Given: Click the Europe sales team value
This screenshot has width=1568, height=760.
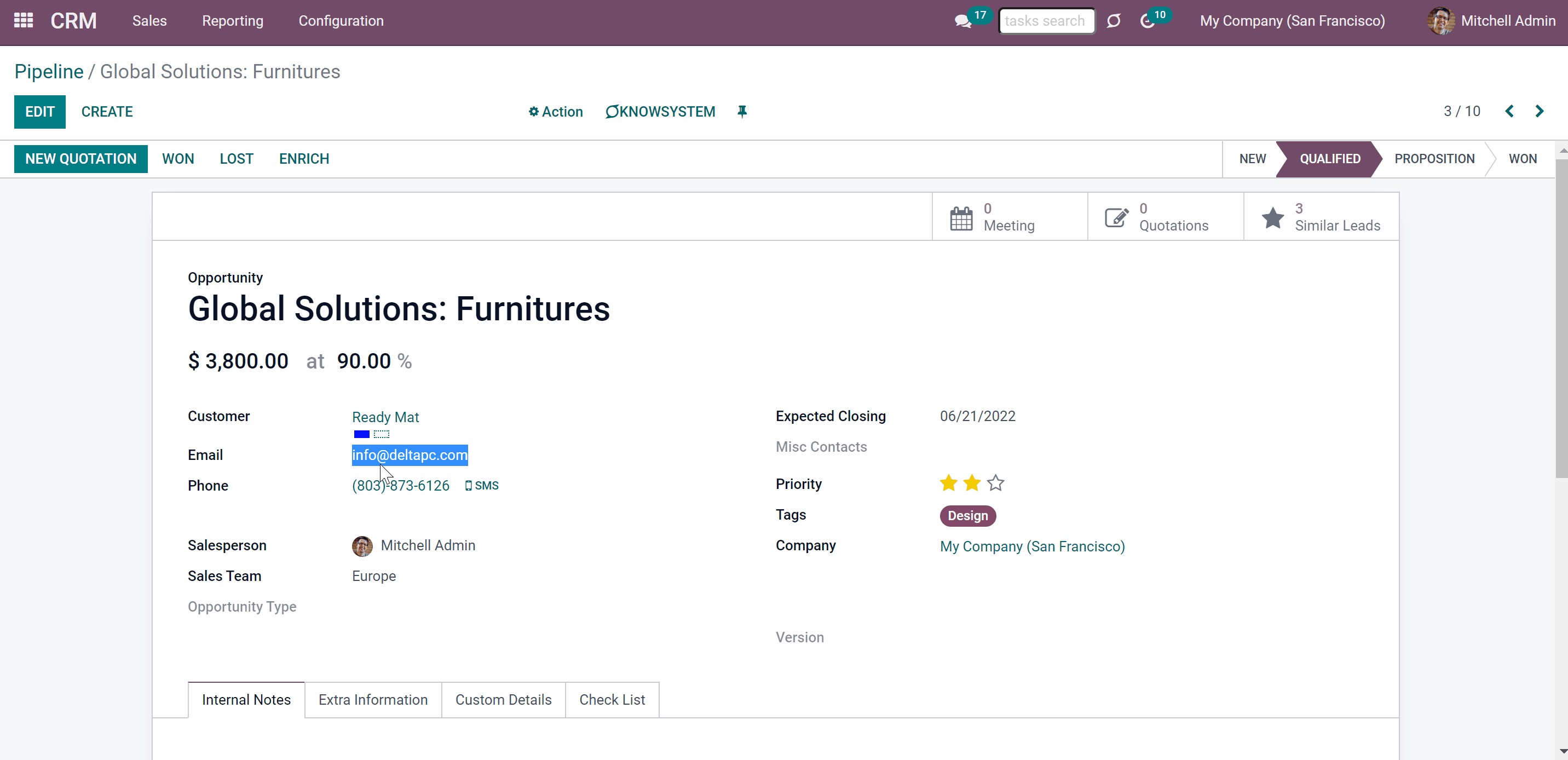Looking at the screenshot, I should click(x=374, y=576).
